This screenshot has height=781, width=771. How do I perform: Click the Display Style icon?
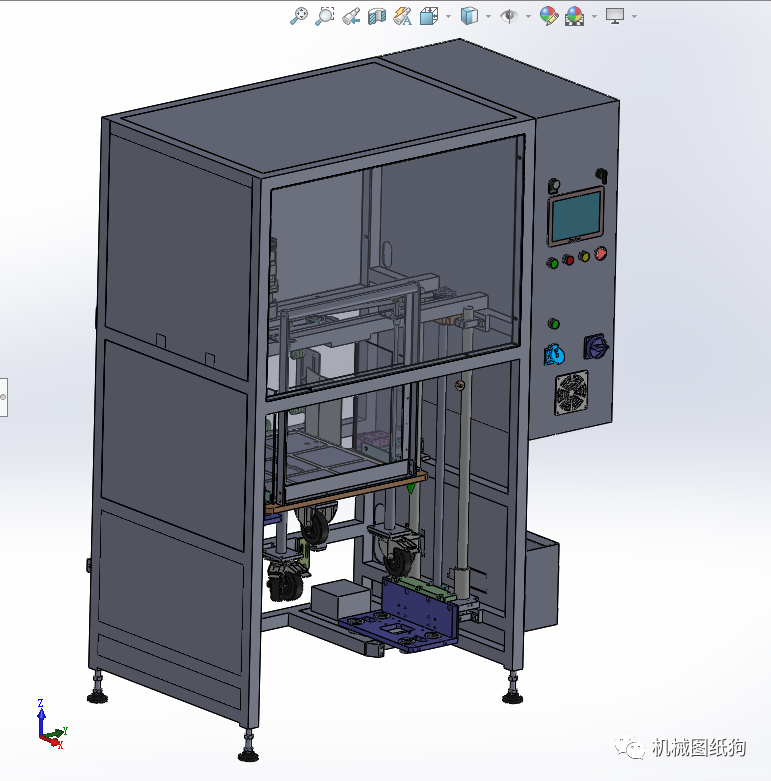469,16
